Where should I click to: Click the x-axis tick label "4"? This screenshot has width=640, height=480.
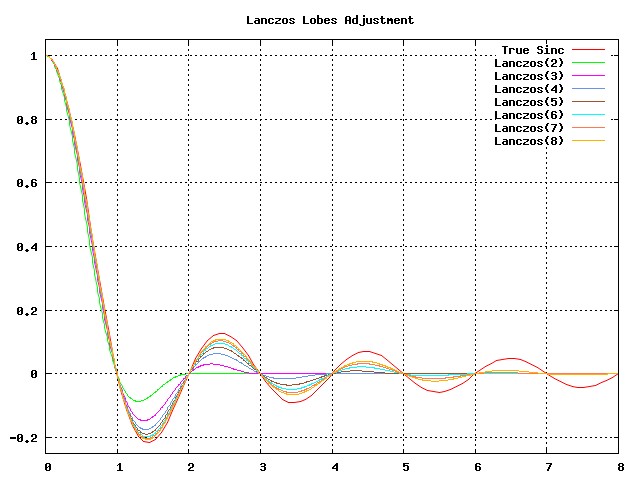coord(333,466)
